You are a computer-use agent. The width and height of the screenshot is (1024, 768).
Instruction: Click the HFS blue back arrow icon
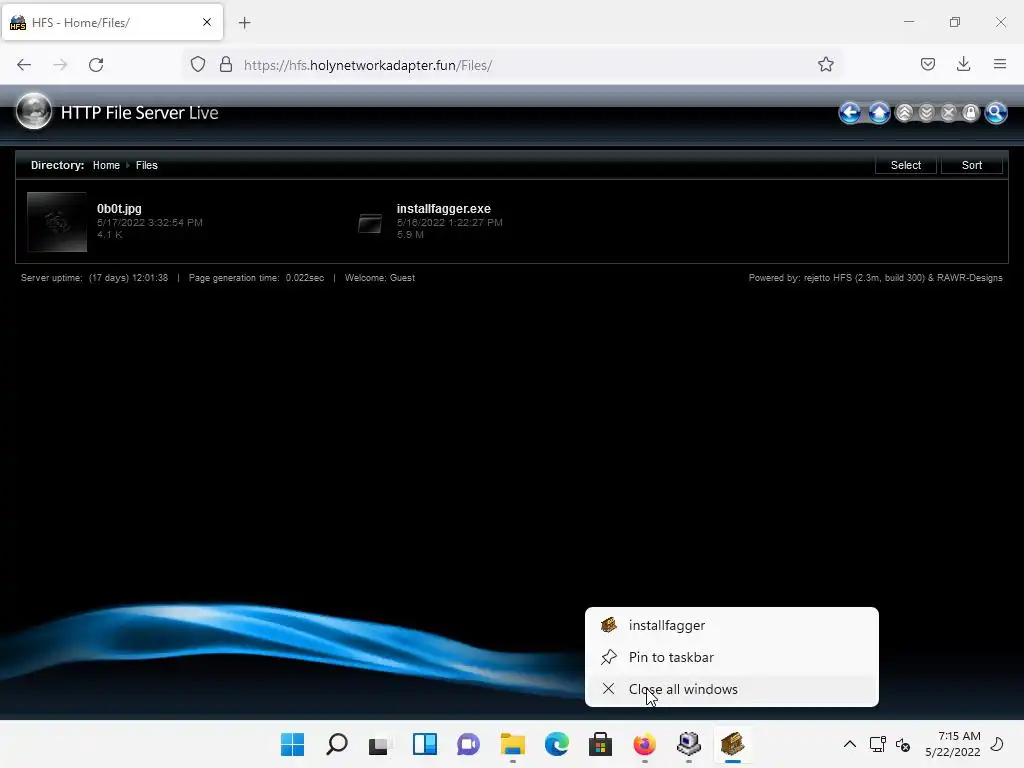click(850, 113)
